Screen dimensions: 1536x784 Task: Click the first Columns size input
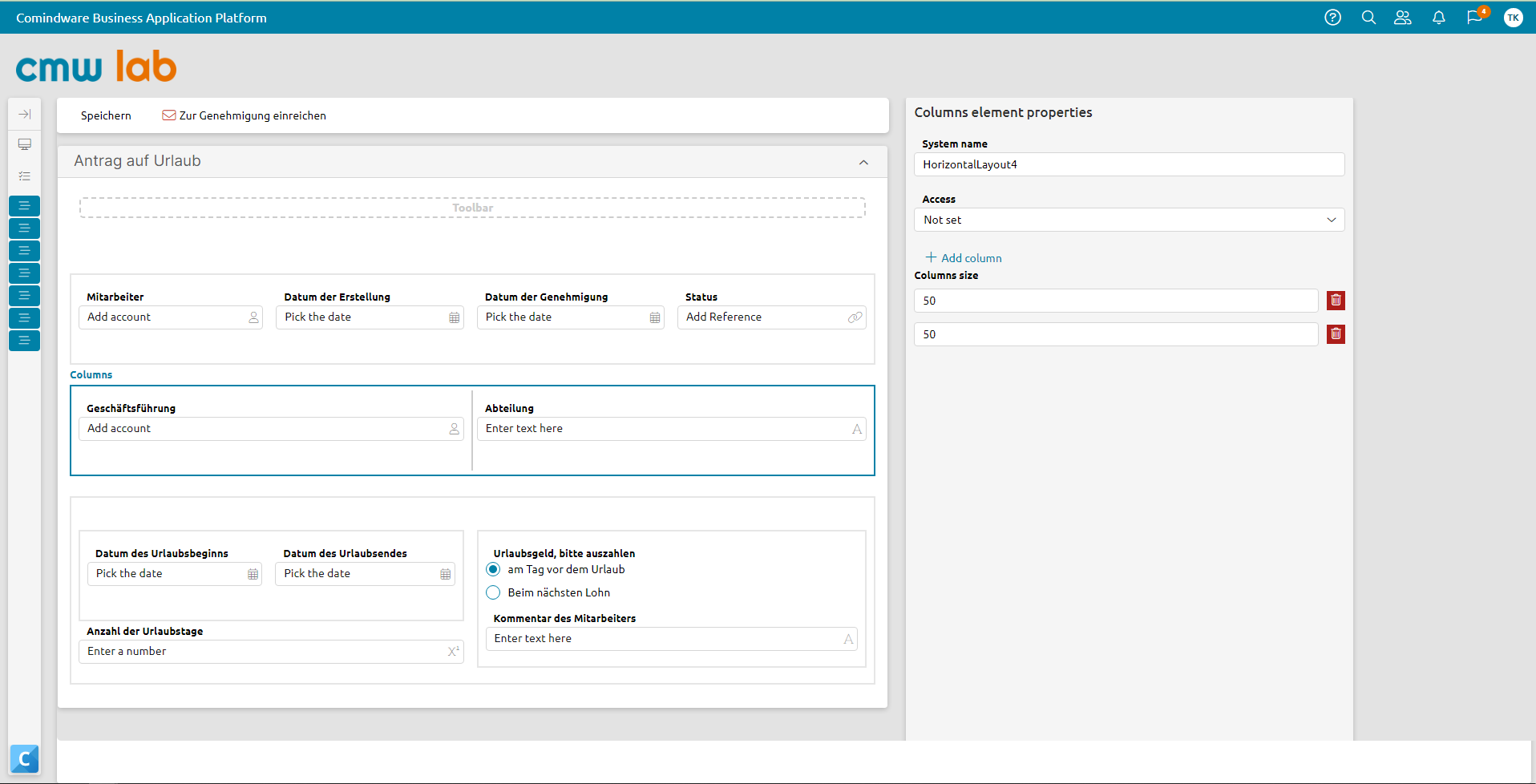coord(1116,301)
